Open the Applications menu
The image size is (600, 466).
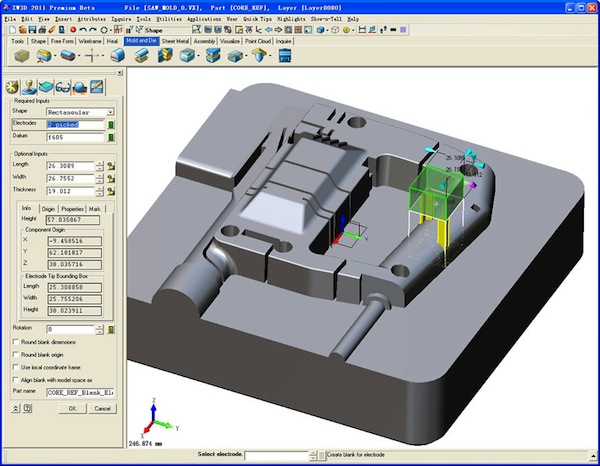[204, 19]
